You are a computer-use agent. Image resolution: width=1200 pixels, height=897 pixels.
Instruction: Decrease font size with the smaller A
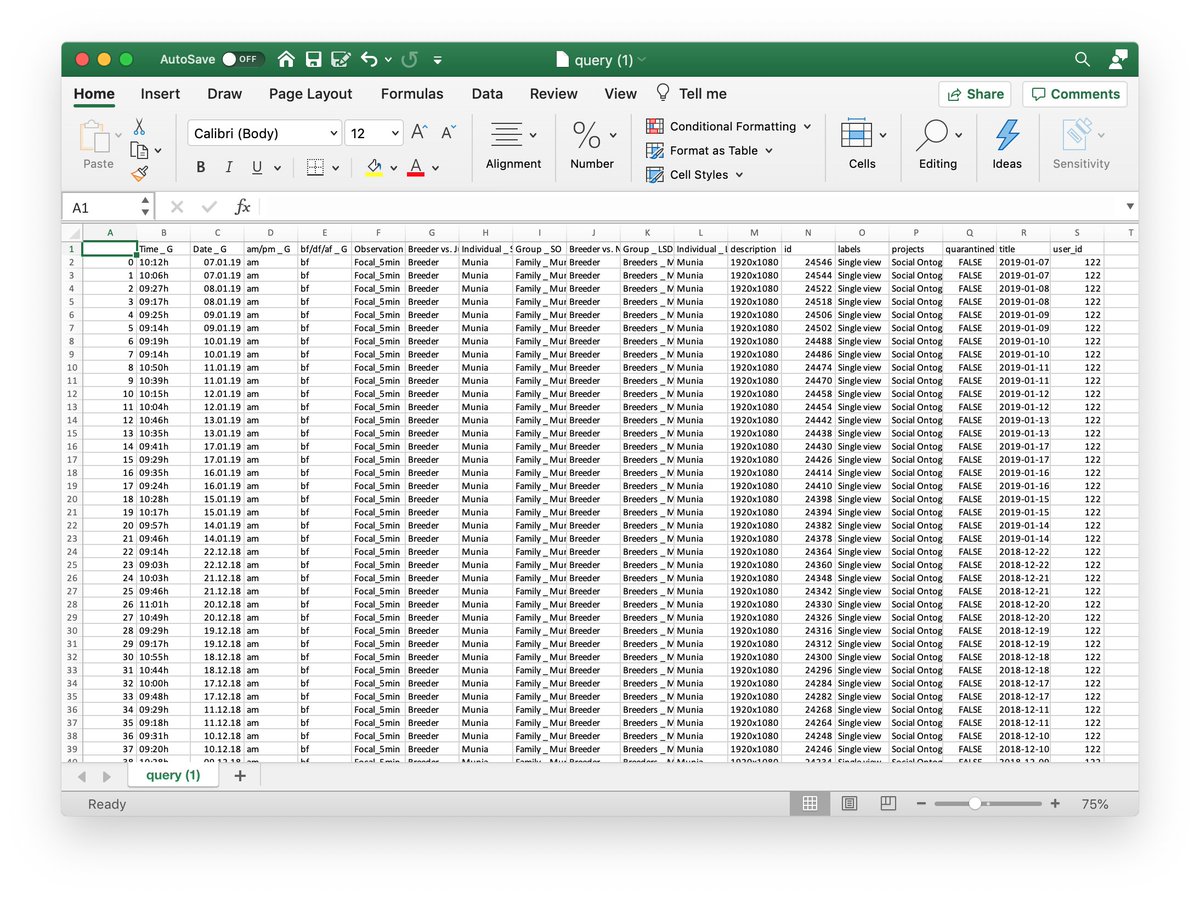point(448,132)
